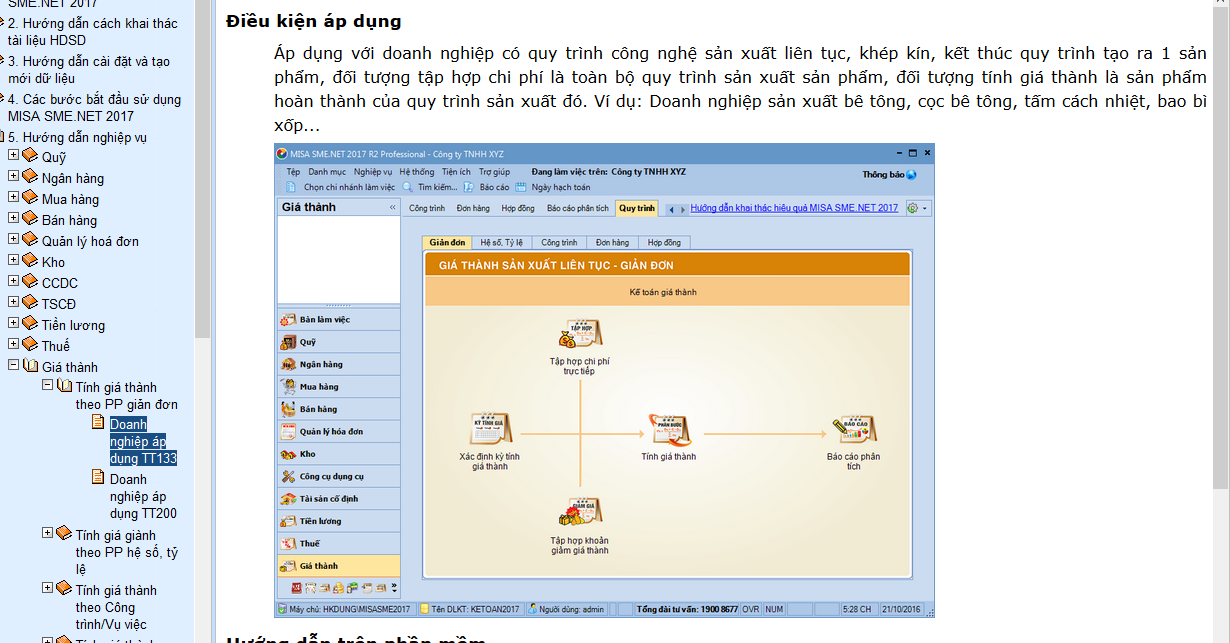Click the Tính giá thành workflow icon
Image resolution: width=1230 pixels, height=643 pixels.
click(669, 428)
